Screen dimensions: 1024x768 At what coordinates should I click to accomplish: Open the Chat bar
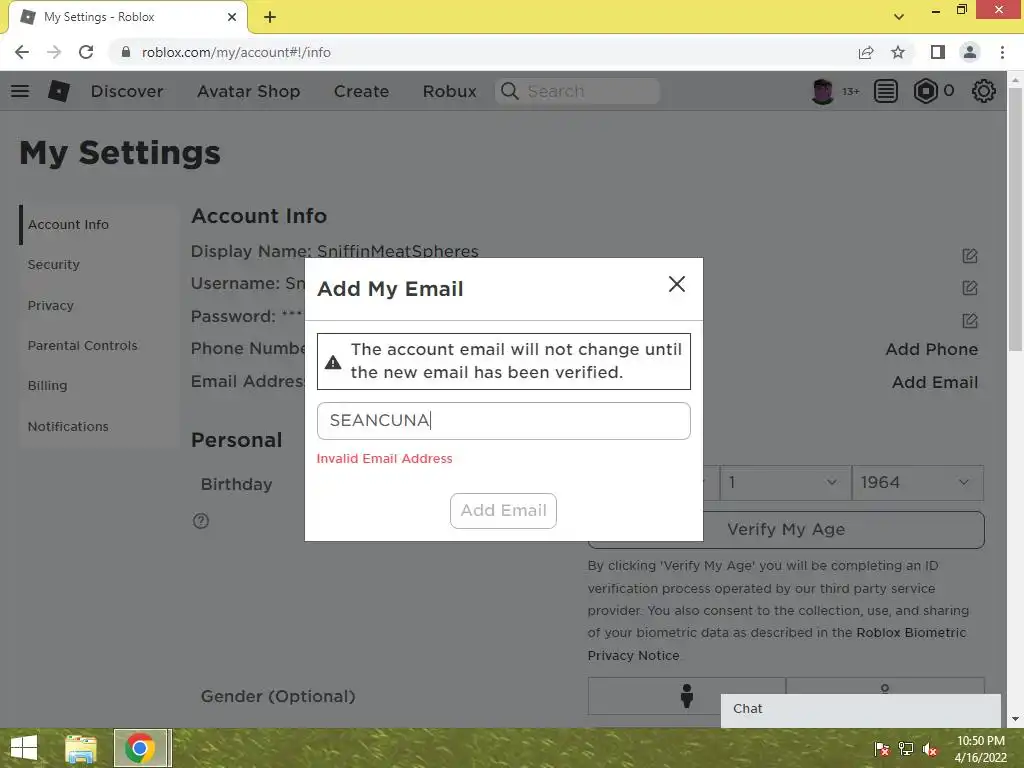coord(861,710)
